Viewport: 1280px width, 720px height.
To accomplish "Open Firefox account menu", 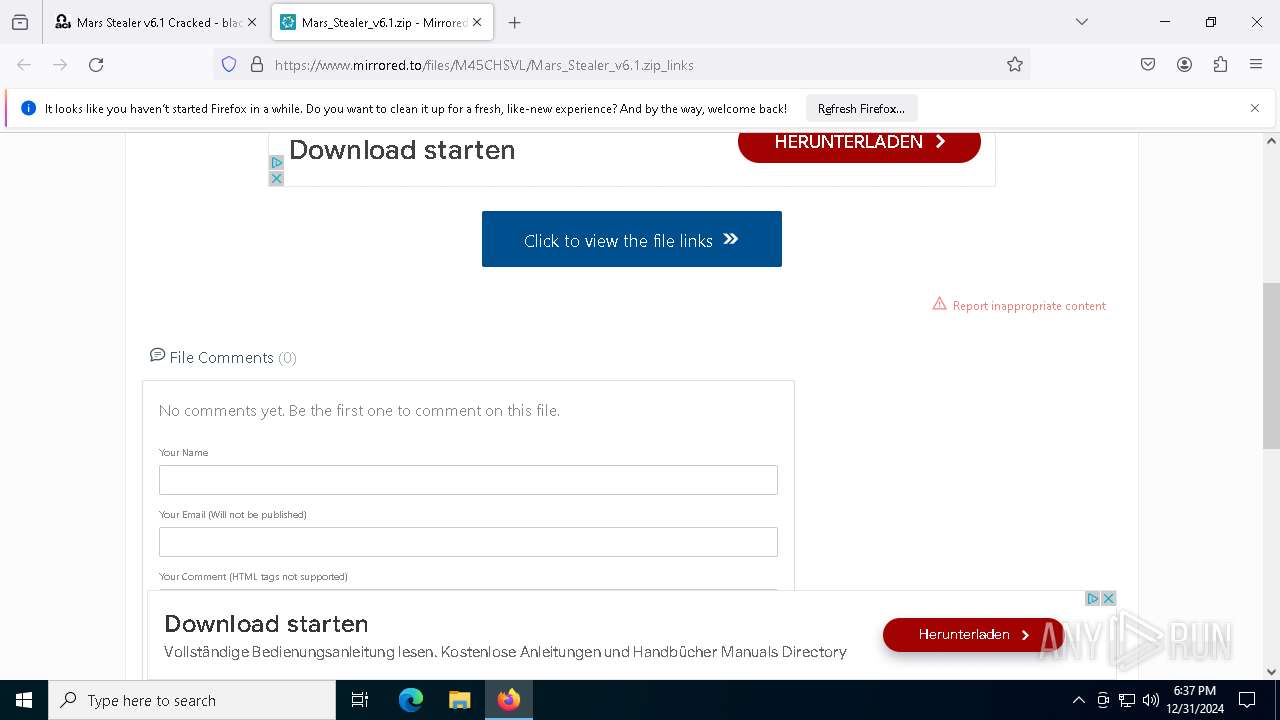I will pos(1184,65).
